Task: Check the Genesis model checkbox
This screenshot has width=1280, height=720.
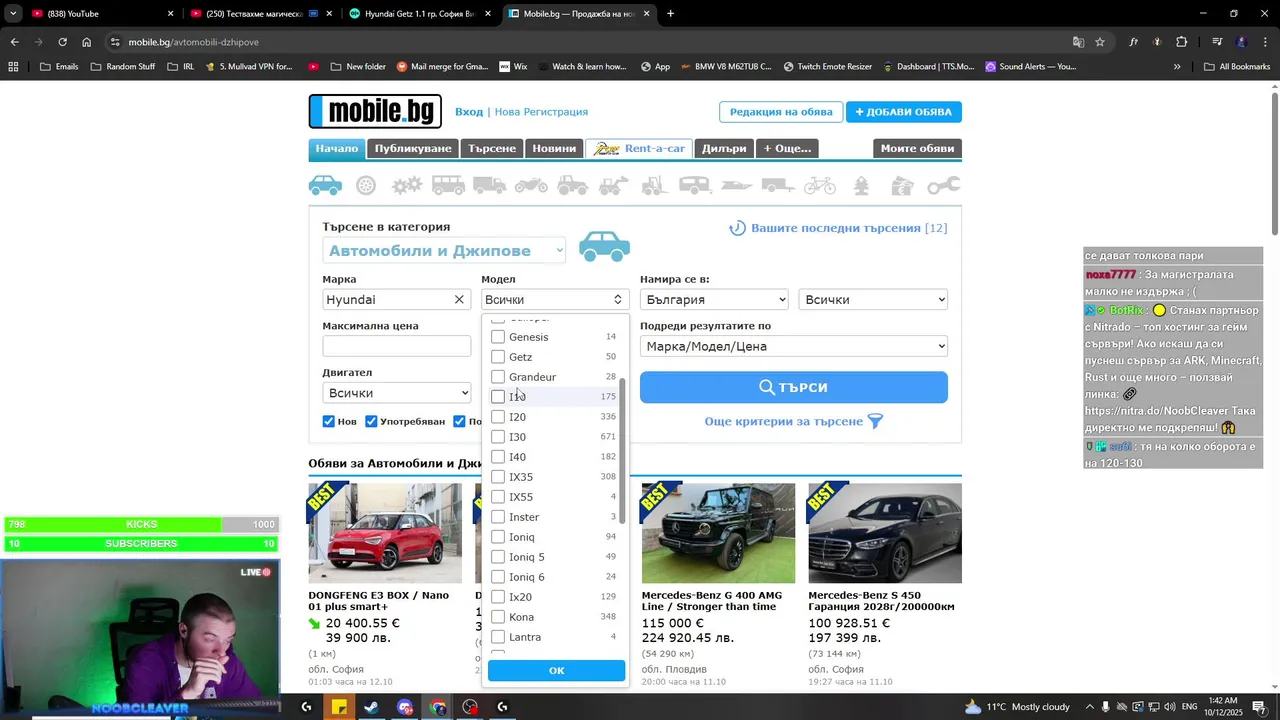Action: tap(498, 337)
